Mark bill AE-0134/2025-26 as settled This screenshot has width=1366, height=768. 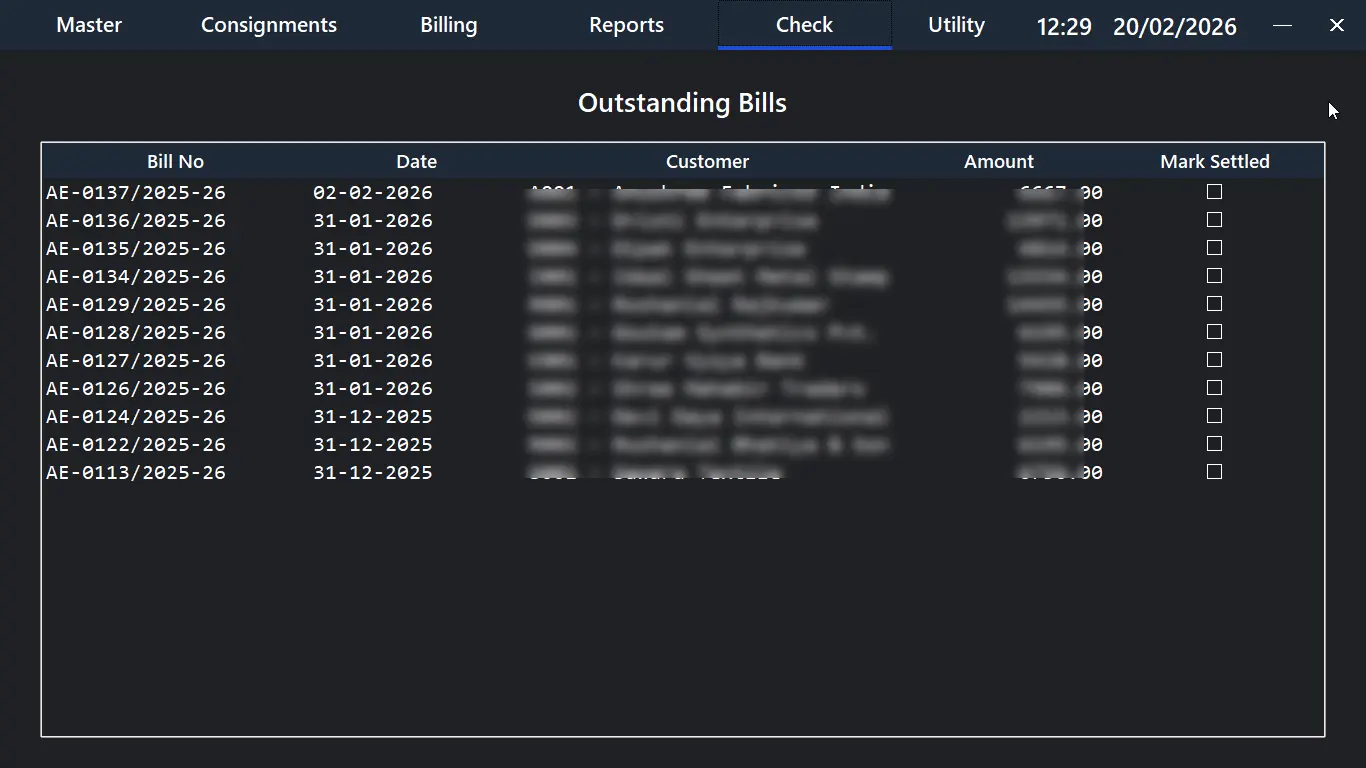1214,276
